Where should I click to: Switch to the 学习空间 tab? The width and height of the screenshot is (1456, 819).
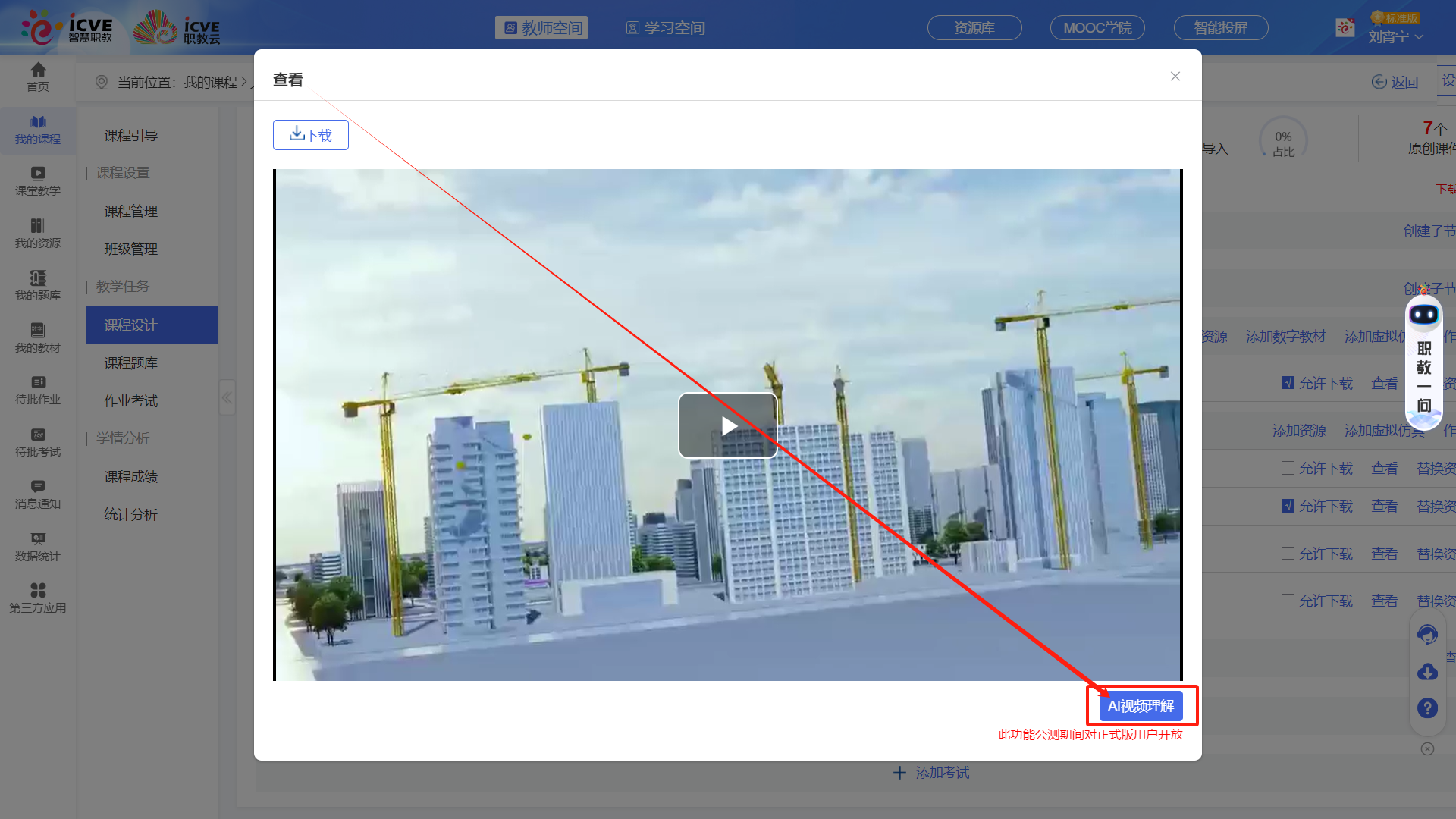click(666, 28)
